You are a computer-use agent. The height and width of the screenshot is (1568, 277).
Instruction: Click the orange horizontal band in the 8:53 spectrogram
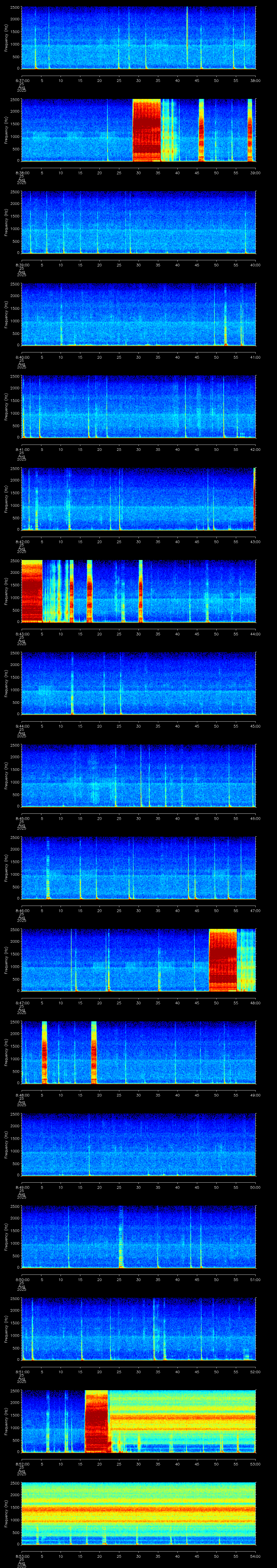click(x=138, y=1510)
